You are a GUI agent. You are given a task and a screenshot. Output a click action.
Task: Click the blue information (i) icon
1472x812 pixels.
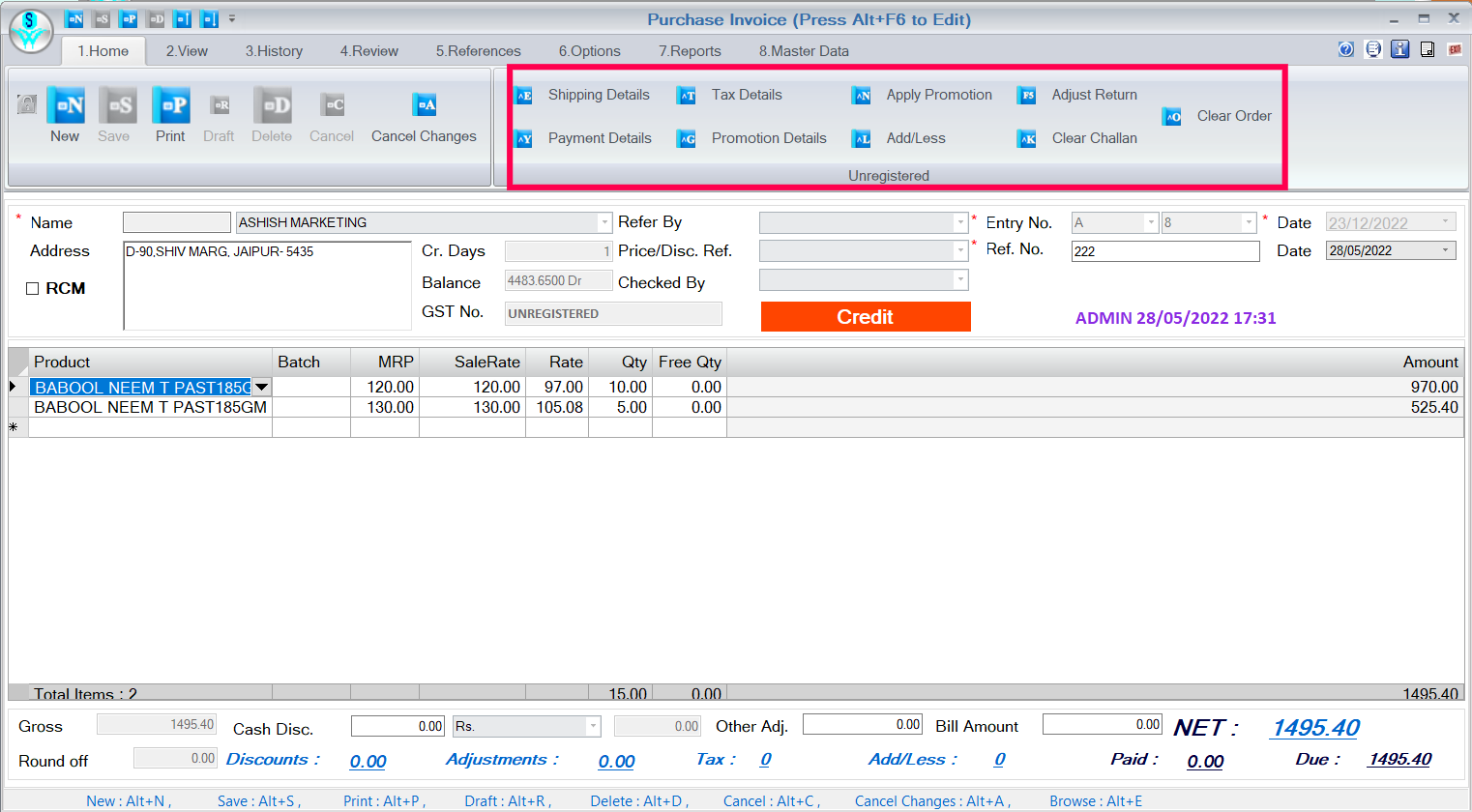[1399, 49]
